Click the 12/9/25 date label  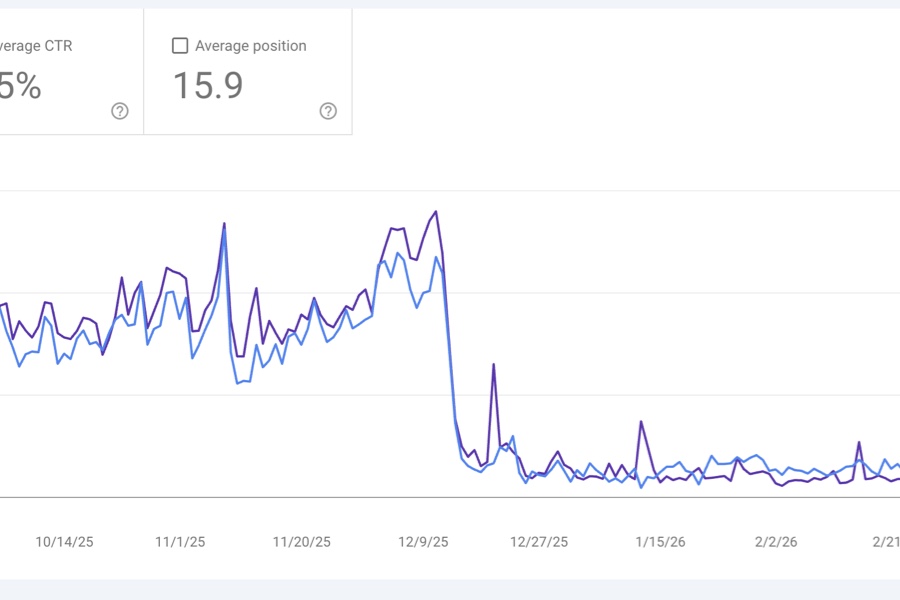pyautogui.click(x=424, y=542)
